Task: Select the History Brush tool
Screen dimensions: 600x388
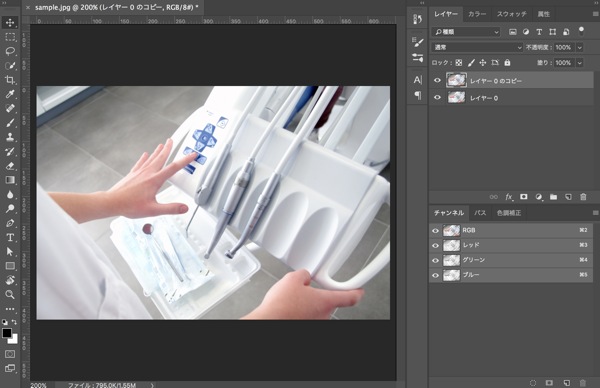Action: pyautogui.click(x=10, y=152)
